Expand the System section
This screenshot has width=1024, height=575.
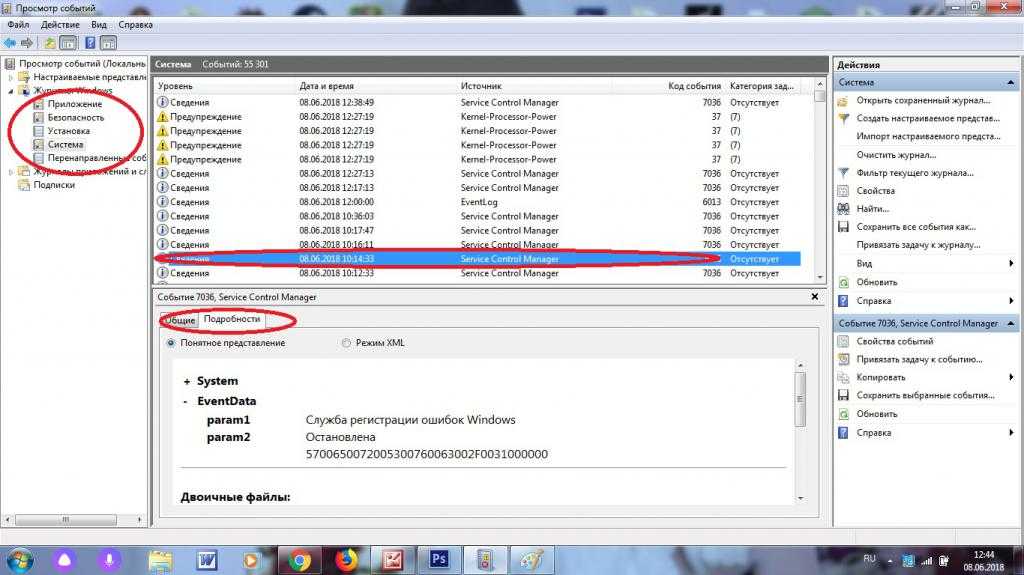187,382
